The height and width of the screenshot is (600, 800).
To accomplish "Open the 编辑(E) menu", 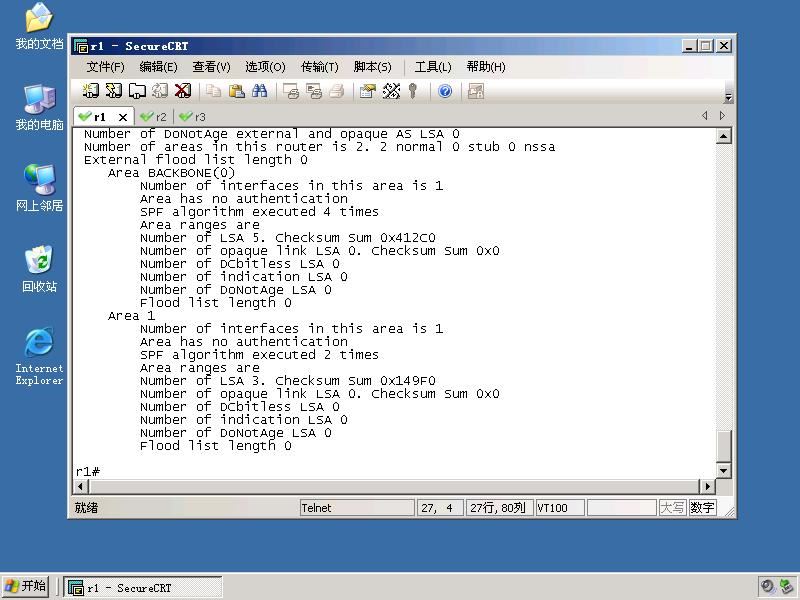I will [158, 67].
